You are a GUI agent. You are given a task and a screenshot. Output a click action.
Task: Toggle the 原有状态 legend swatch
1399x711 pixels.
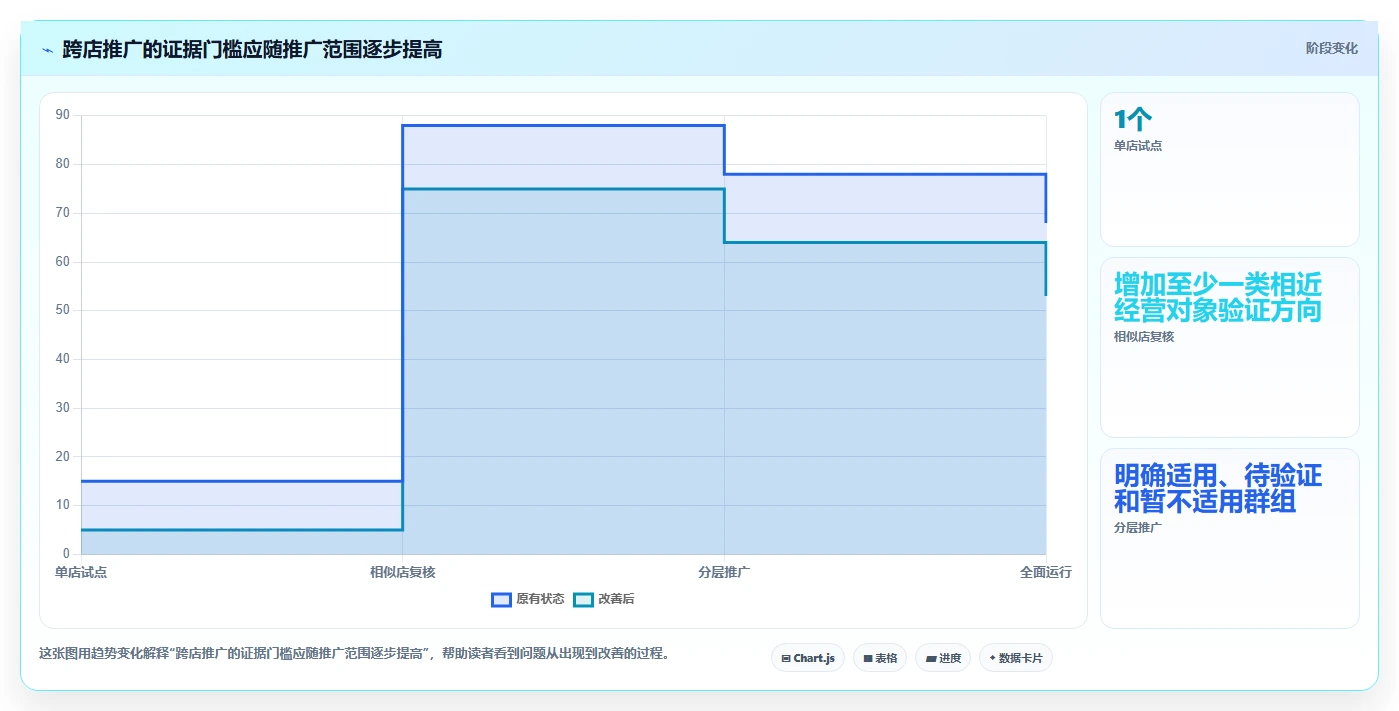pos(501,599)
